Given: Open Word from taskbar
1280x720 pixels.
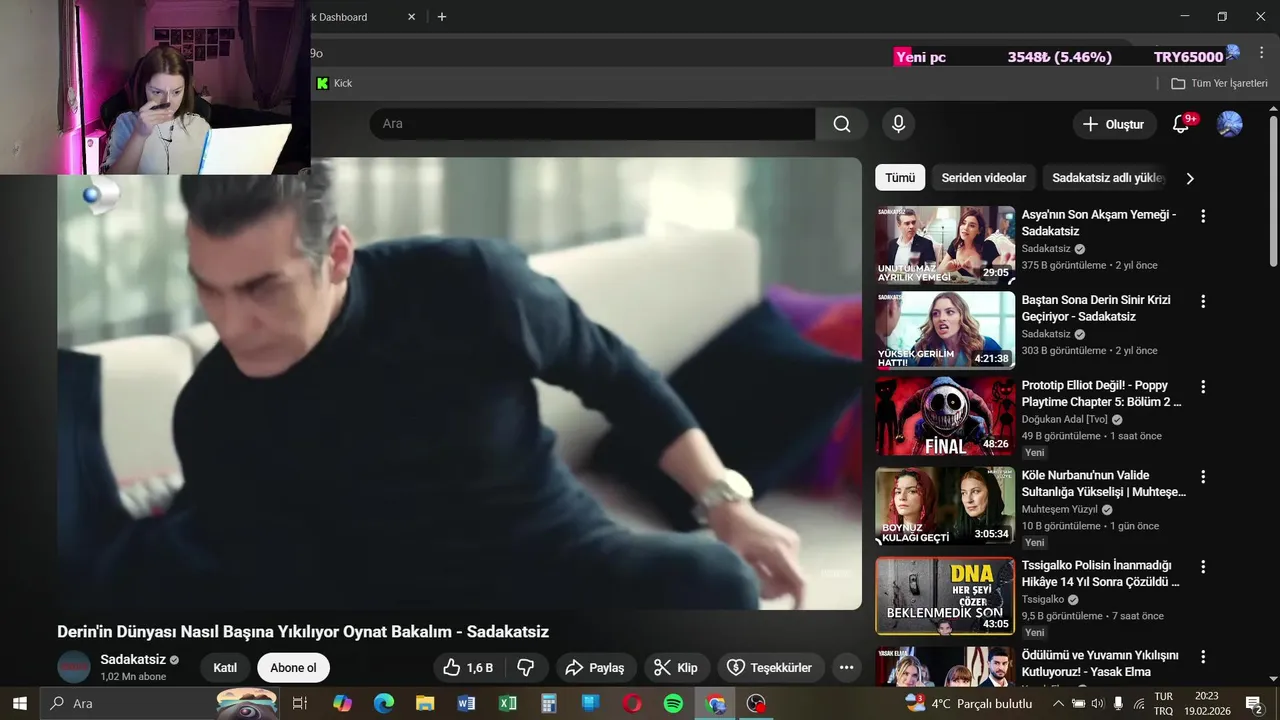Looking at the screenshot, I should (466, 703).
